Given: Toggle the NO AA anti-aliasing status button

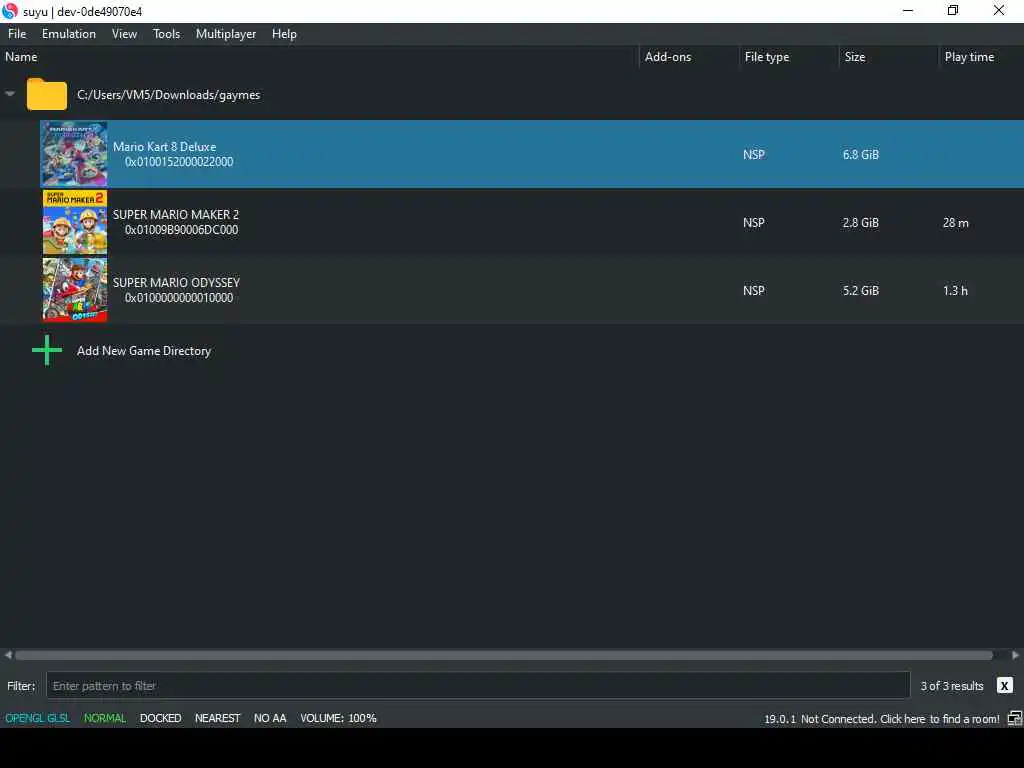Looking at the screenshot, I should 270,718.
